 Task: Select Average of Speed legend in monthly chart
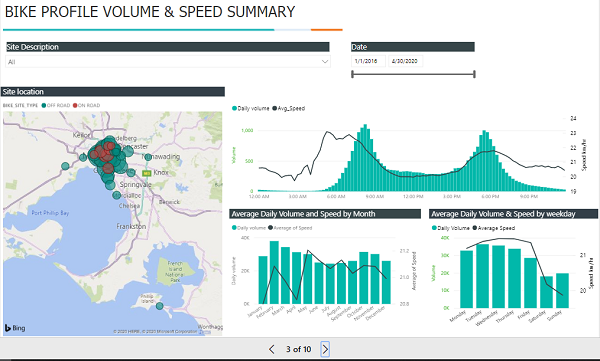click(290, 228)
